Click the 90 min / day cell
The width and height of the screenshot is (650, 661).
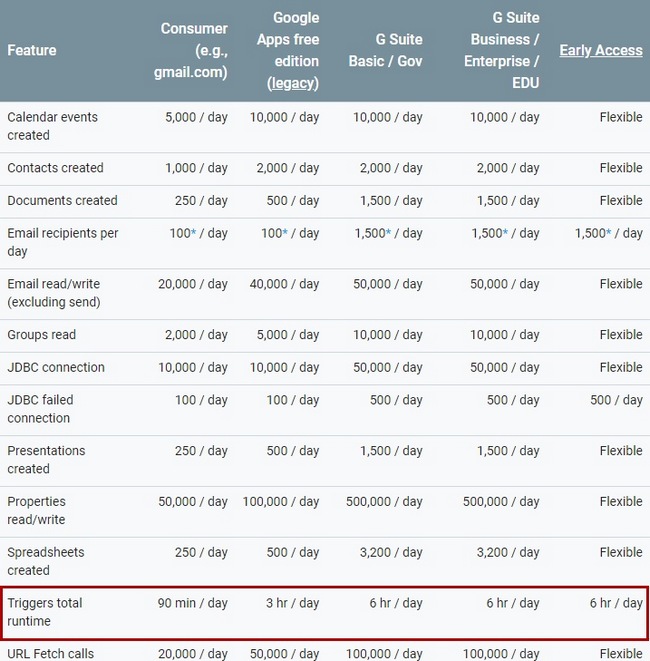click(193, 603)
